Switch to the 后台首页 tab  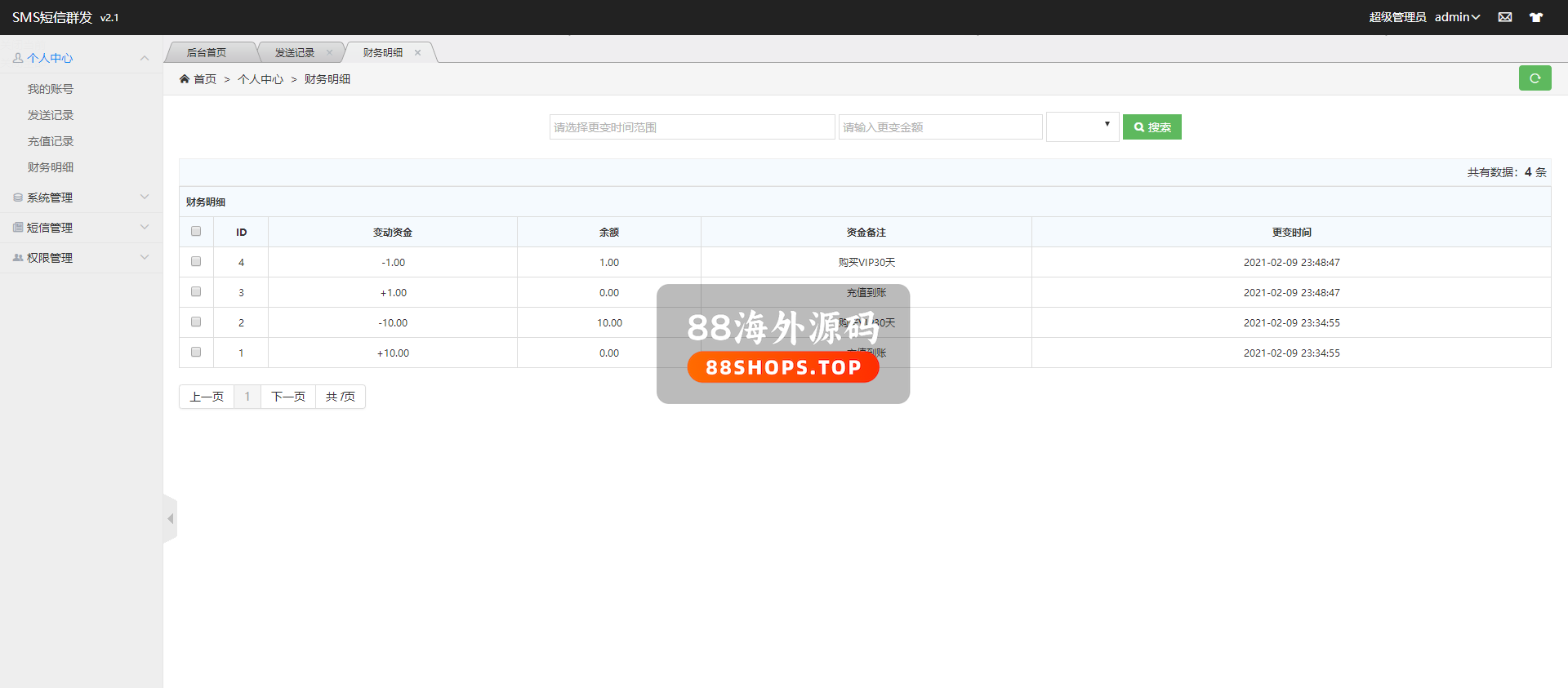(207, 52)
